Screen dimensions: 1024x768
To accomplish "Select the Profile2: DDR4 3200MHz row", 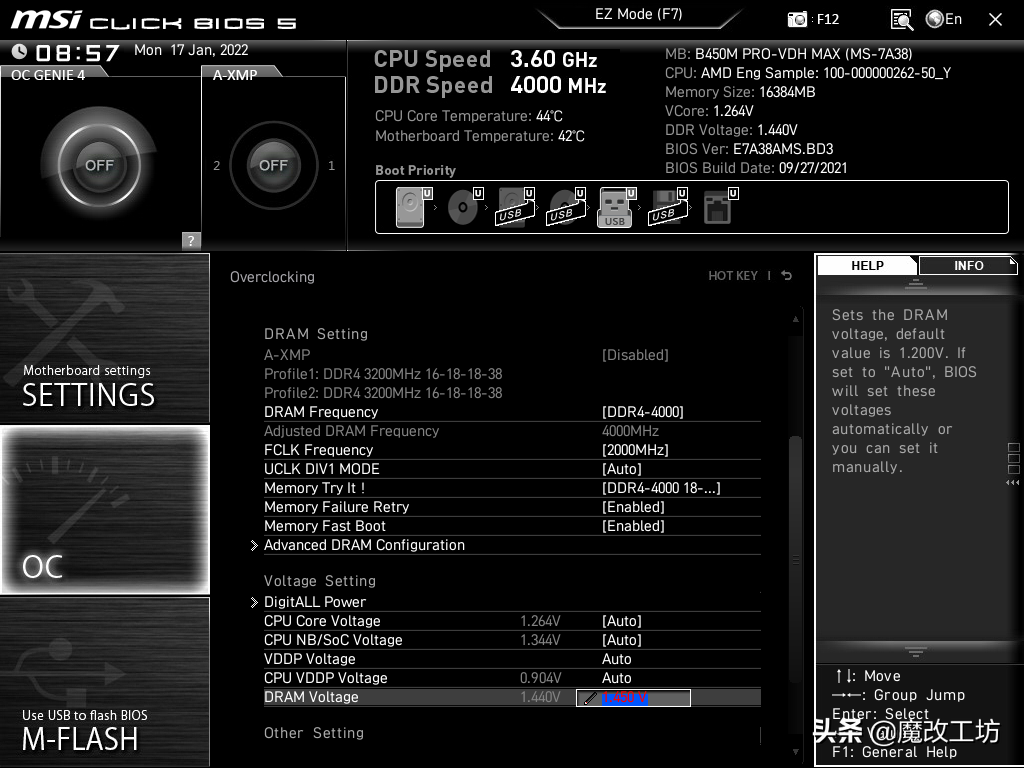I will (383, 393).
